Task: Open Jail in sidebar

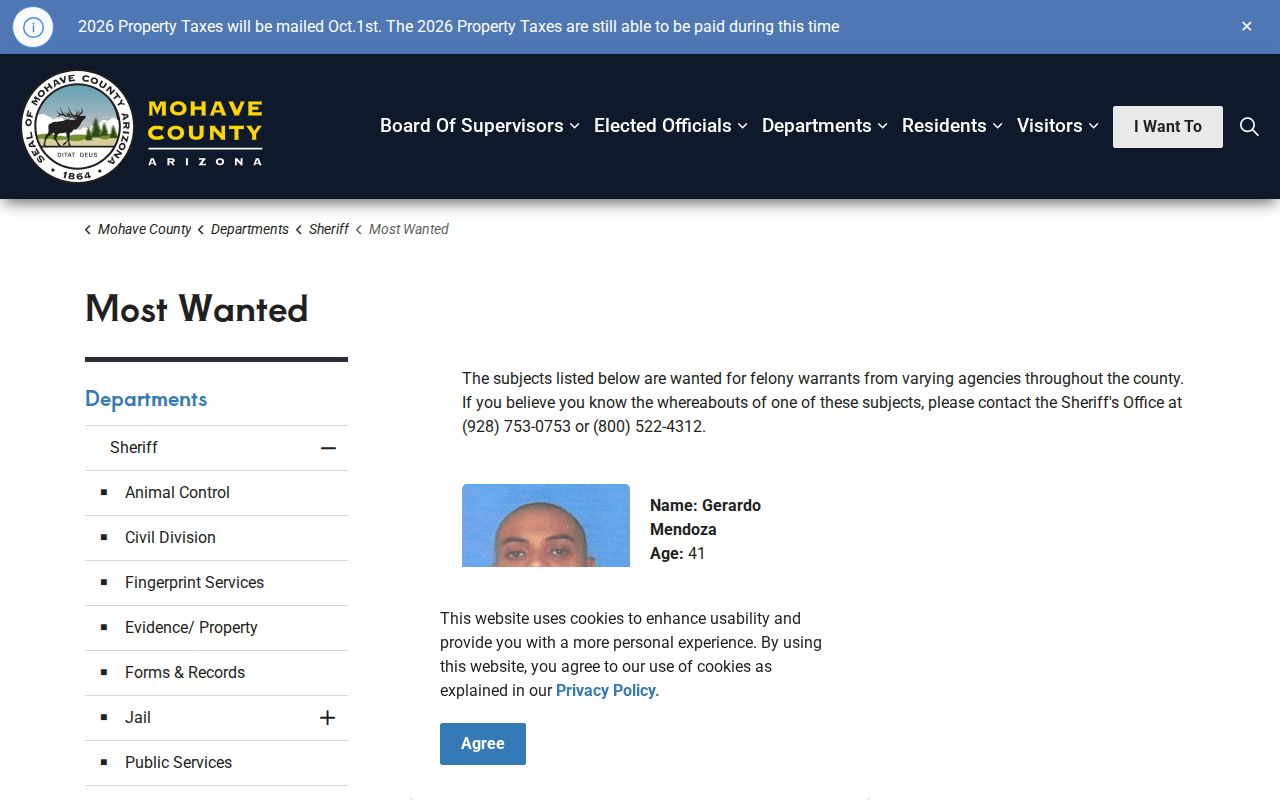Action: pos(138,717)
